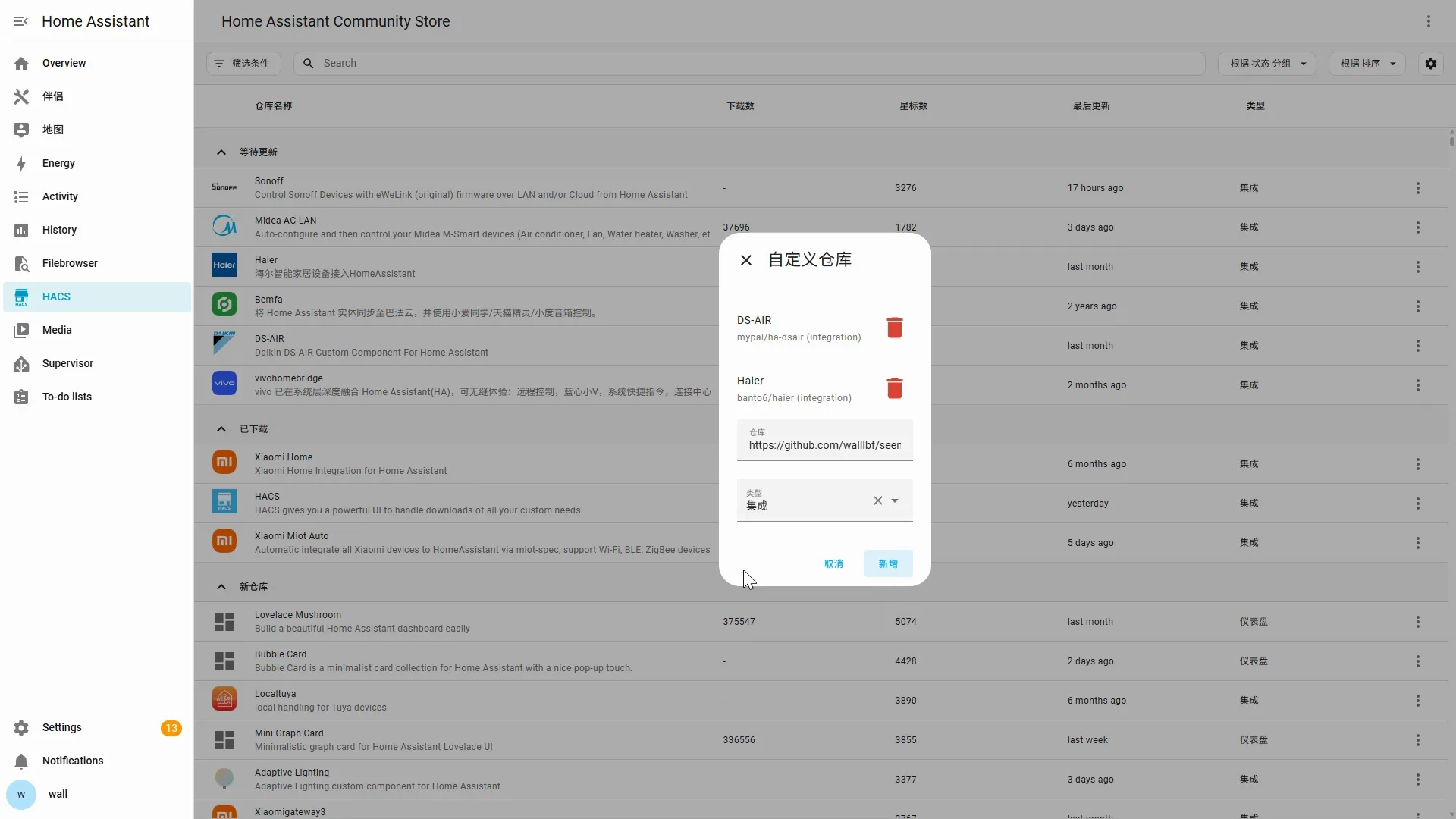The height and width of the screenshot is (819, 1456).
Task: Open the 地图 map page
Action: tap(97, 130)
